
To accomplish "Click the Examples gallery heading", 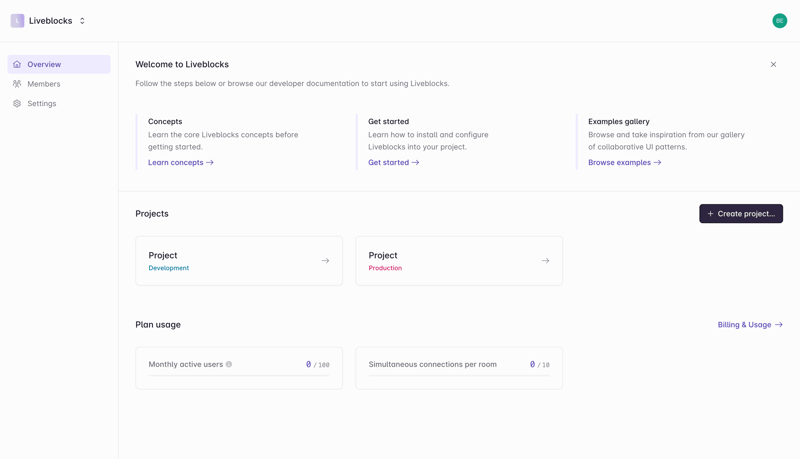I will [x=618, y=121].
